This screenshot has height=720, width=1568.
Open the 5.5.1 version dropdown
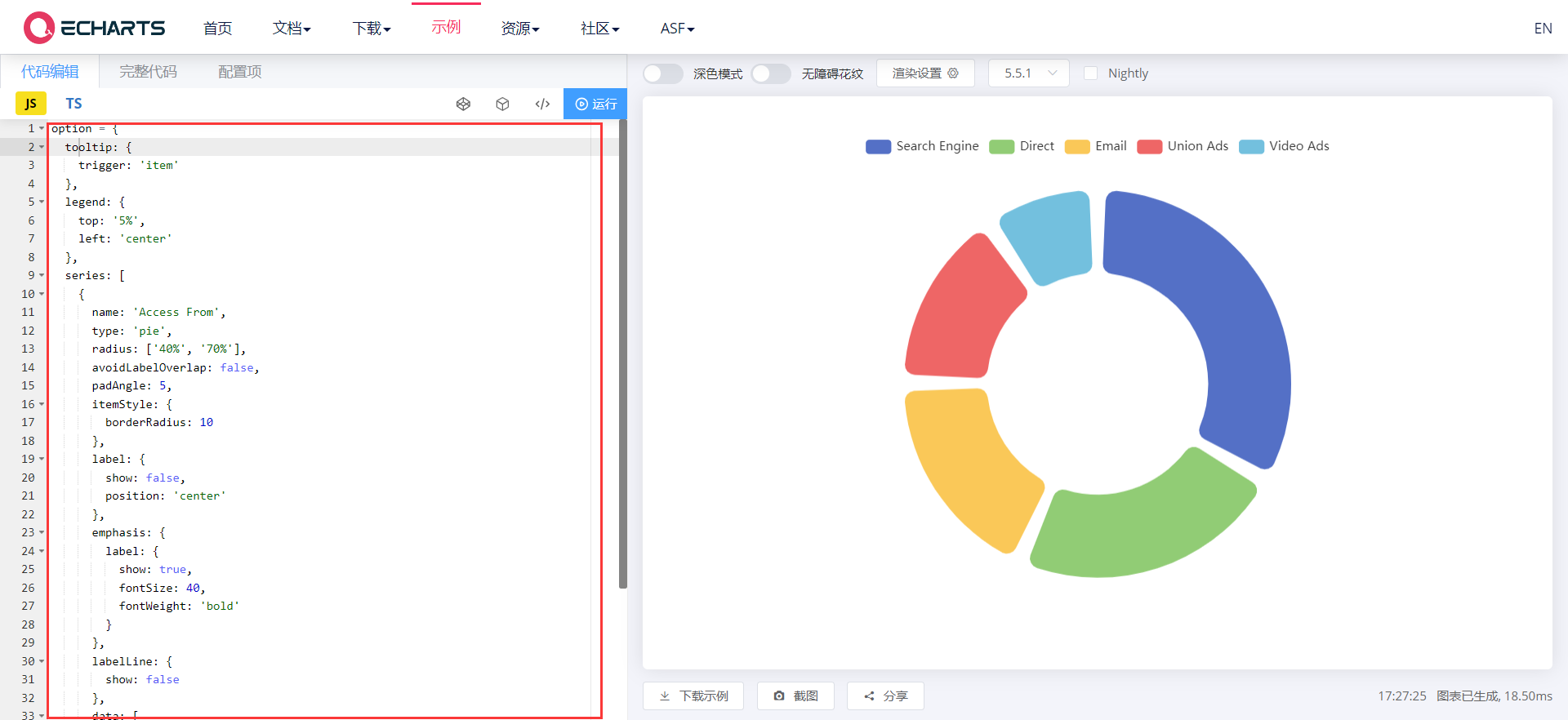click(1029, 73)
